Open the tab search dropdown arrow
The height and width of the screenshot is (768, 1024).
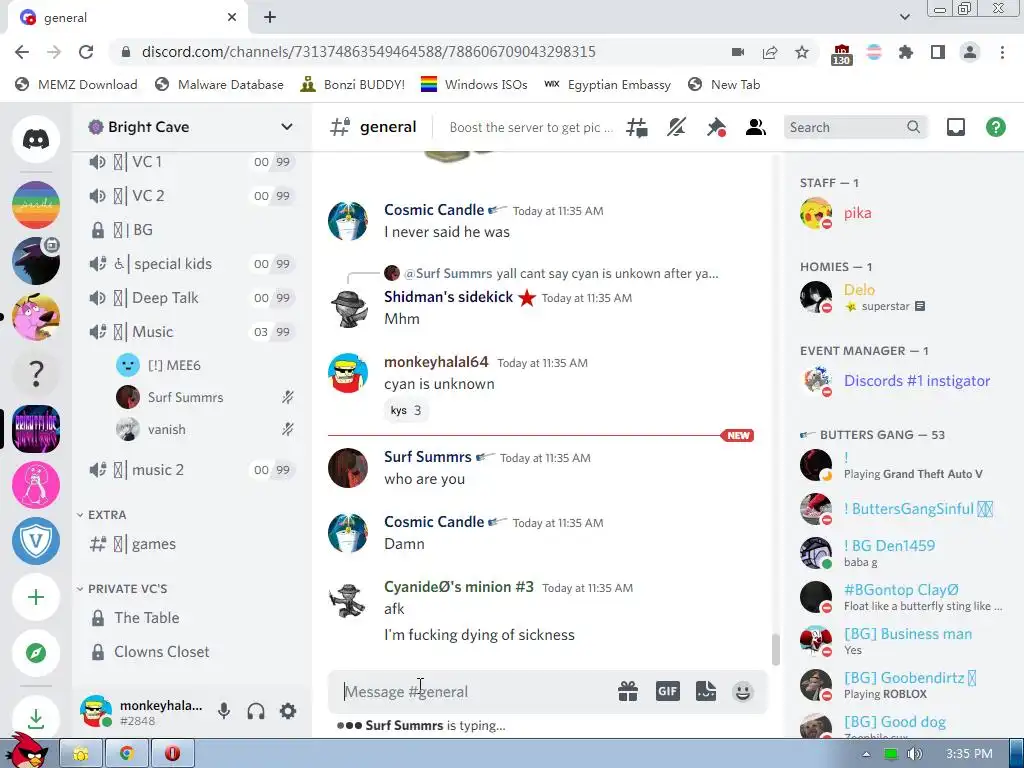click(904, 17)
